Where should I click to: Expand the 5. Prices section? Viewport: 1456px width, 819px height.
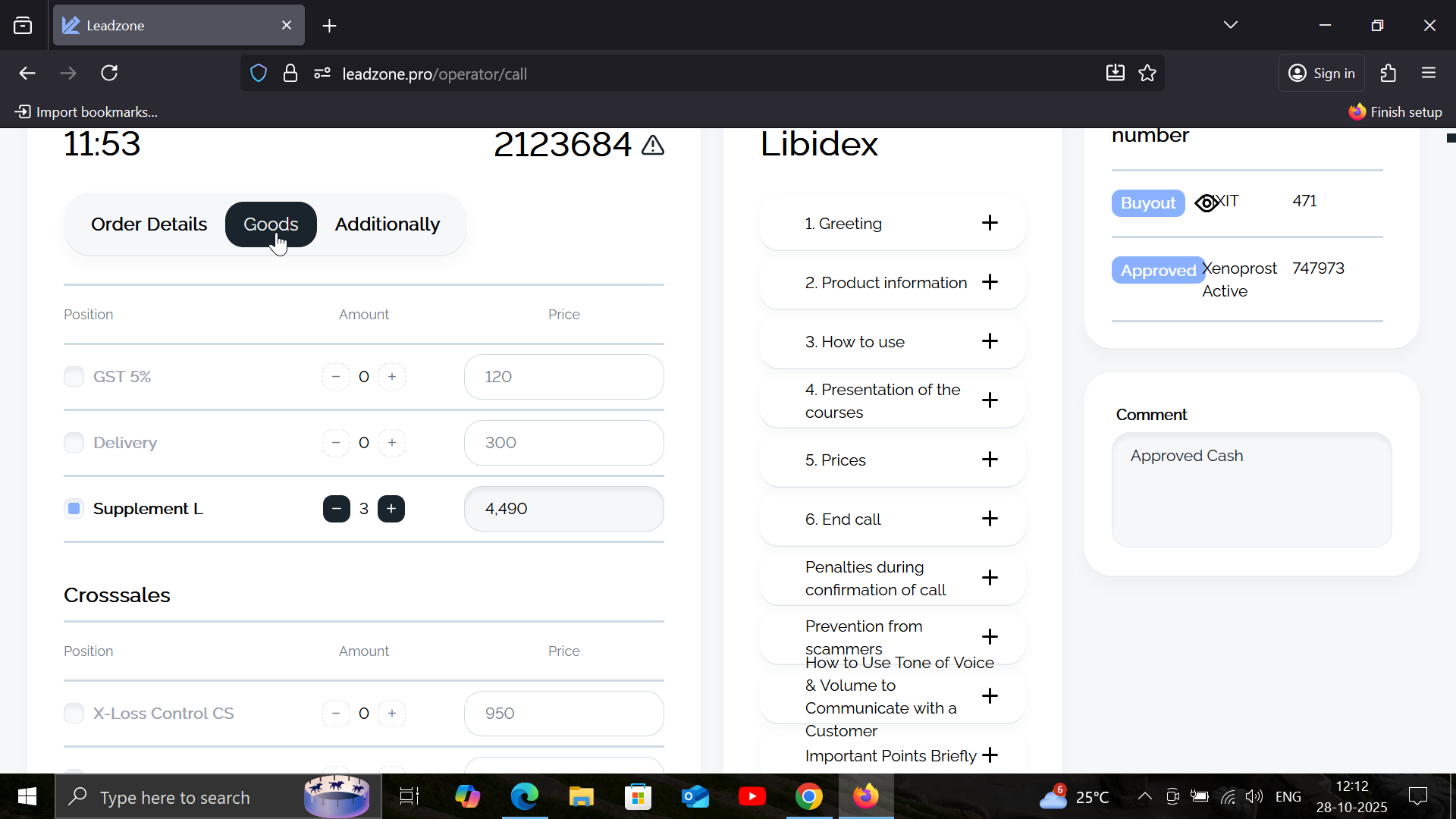tap(989, 460)
